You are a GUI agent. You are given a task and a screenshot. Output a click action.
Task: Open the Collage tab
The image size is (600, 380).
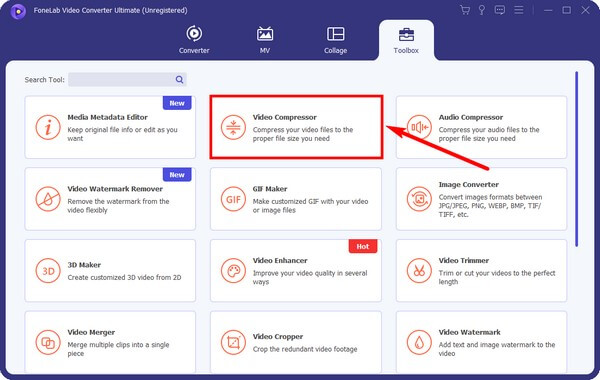click(336, 40)
